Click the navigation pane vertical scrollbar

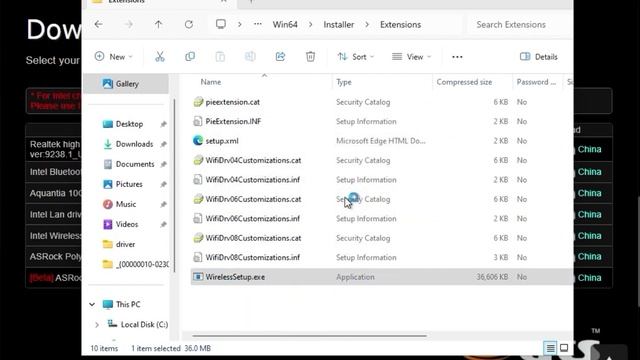coord(175,186)
